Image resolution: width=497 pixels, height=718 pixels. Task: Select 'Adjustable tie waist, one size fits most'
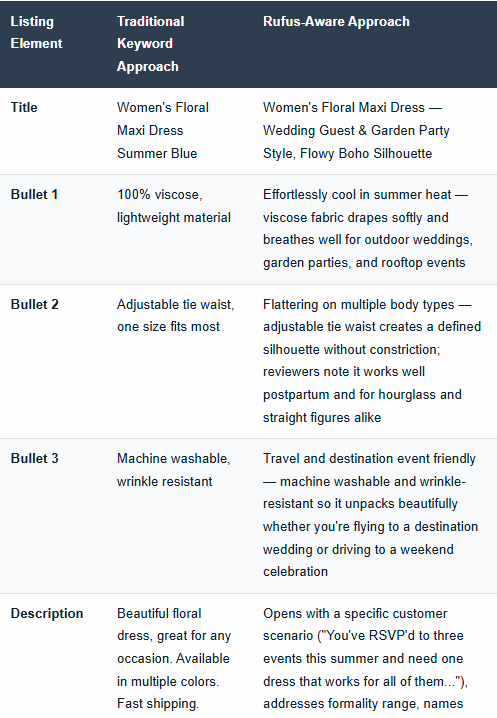(175, 315)
